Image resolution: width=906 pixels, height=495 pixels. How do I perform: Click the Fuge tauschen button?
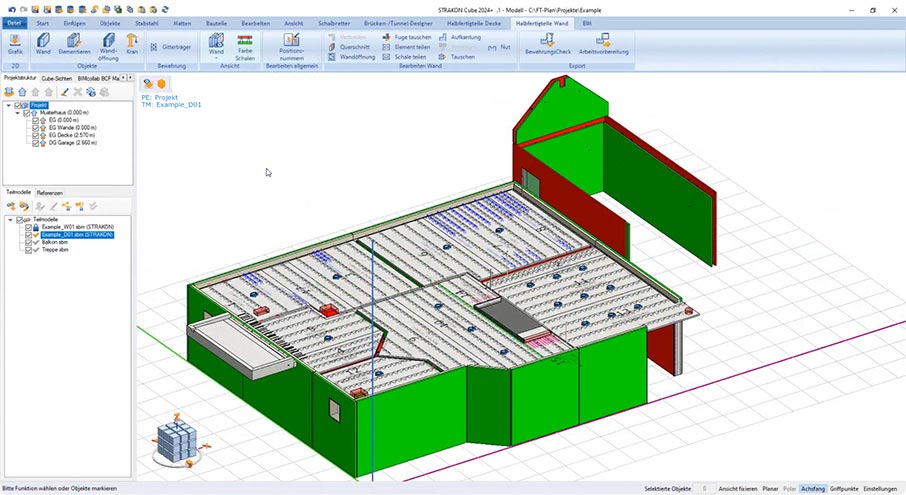pos(407,36)
